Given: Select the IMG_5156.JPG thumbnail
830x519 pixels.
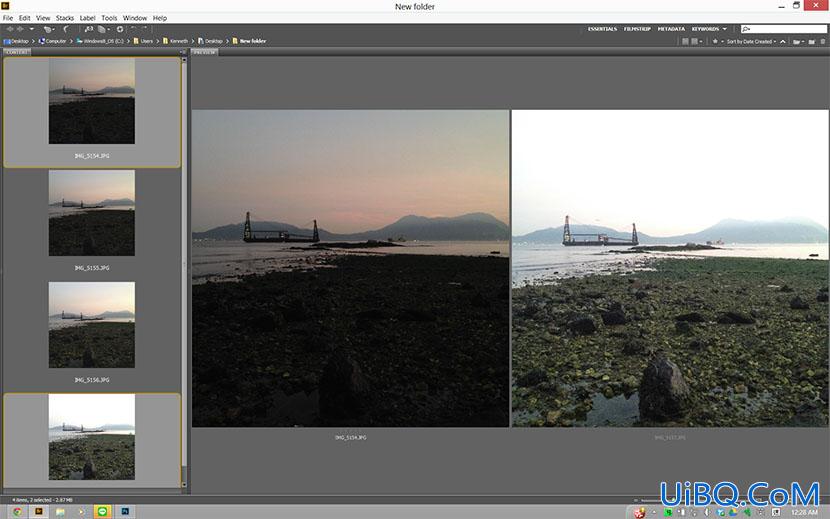Looking at the screenshot, I should pos(92,325).
